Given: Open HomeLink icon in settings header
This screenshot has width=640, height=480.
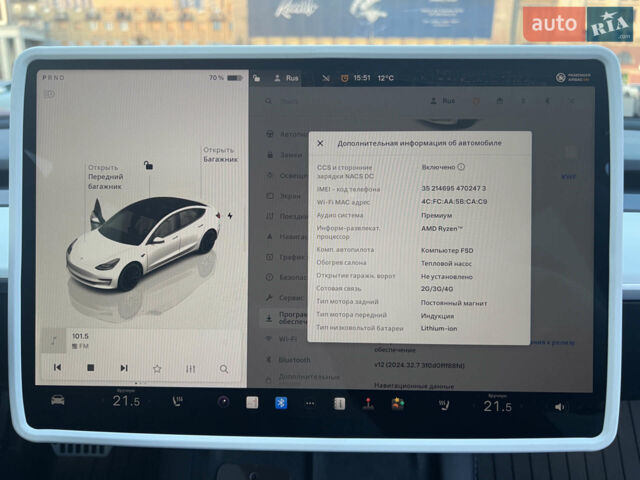Looking at the screenshot, I should 500,101.
